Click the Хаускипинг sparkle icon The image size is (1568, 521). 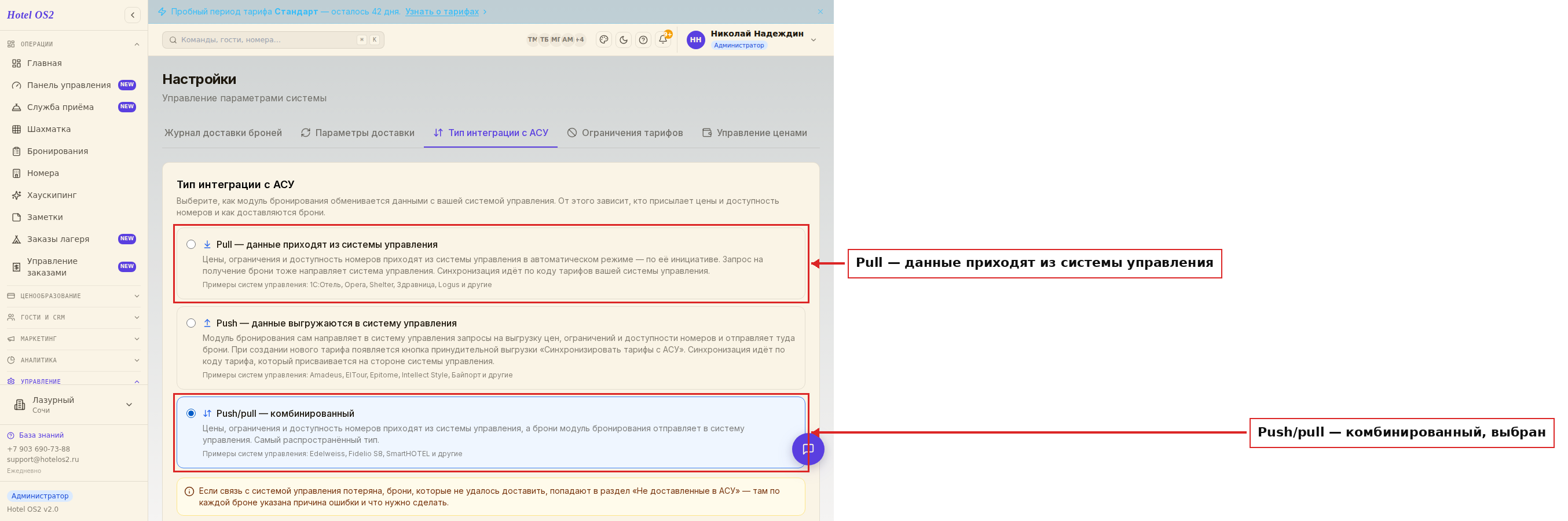coord(16,196)
